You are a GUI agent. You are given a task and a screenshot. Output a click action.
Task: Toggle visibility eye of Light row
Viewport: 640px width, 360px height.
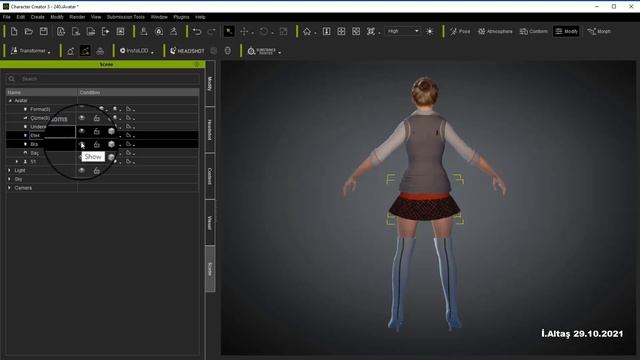pos(82,171)
